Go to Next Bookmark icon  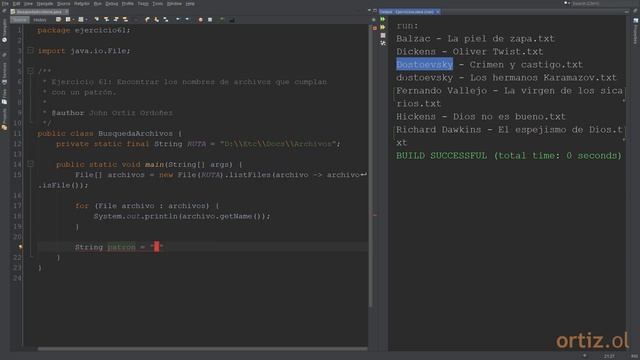point(156,19)
